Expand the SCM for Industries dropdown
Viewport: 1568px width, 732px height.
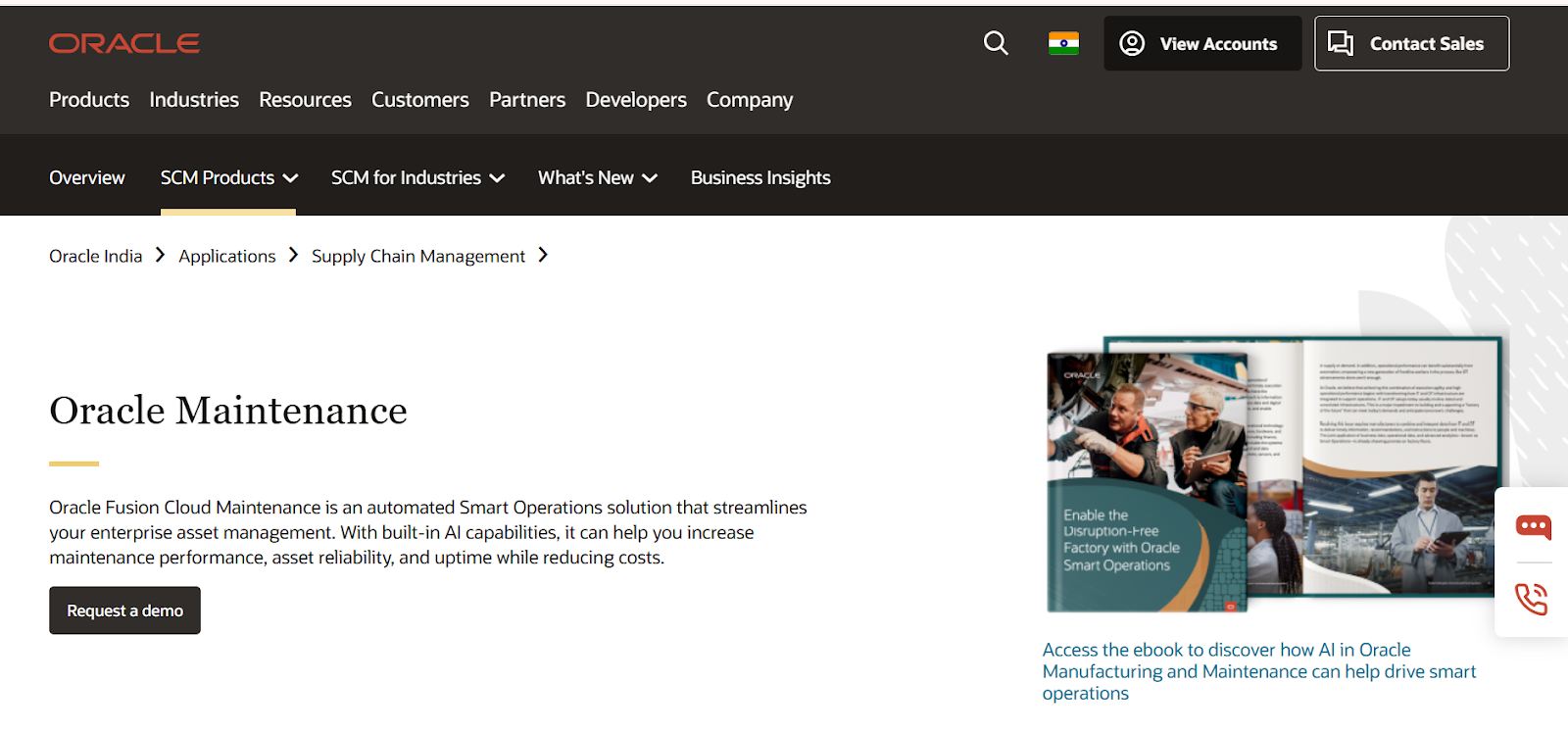pos(417,177)
